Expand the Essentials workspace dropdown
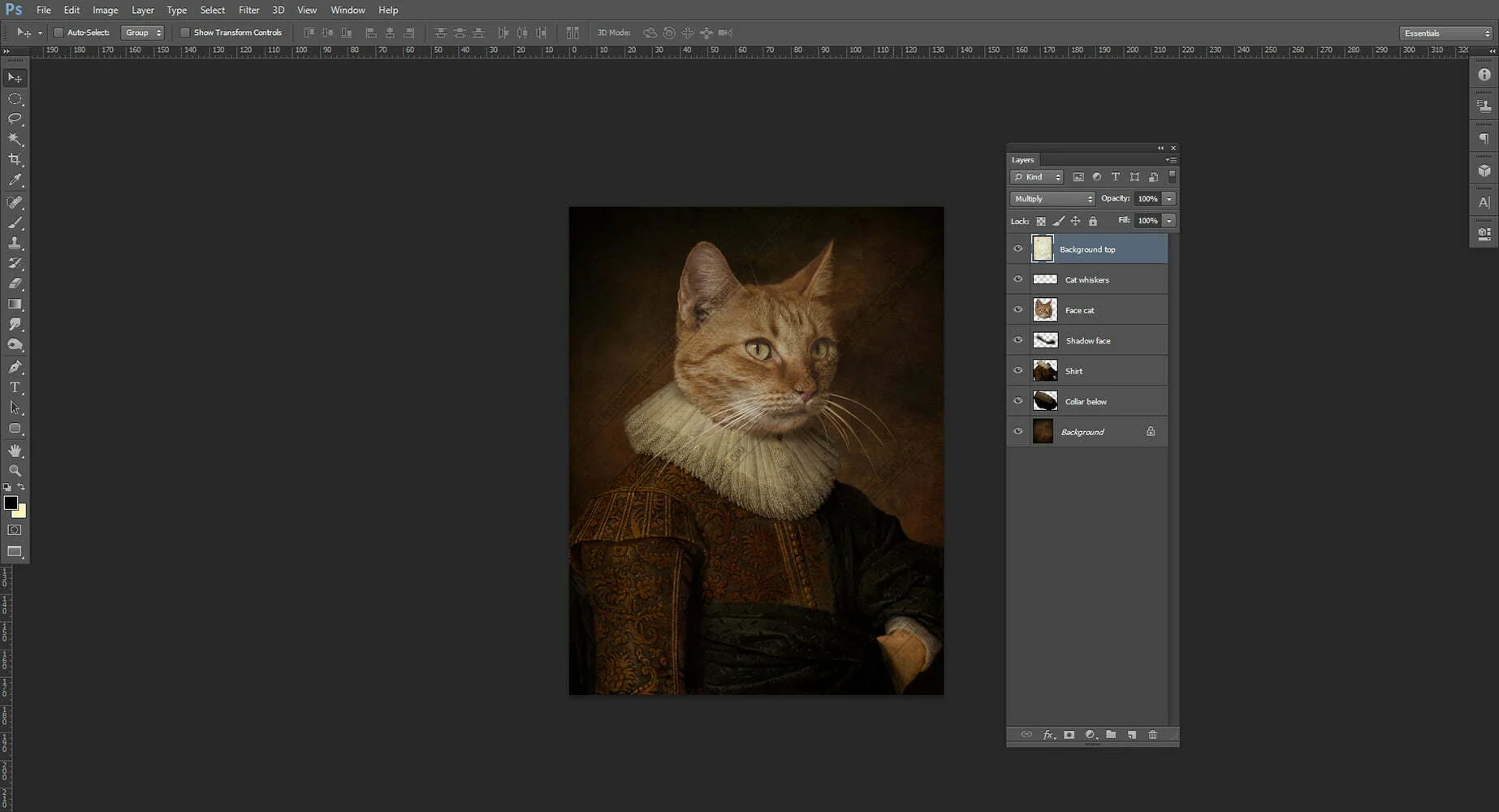 [x=1446, y=33]
